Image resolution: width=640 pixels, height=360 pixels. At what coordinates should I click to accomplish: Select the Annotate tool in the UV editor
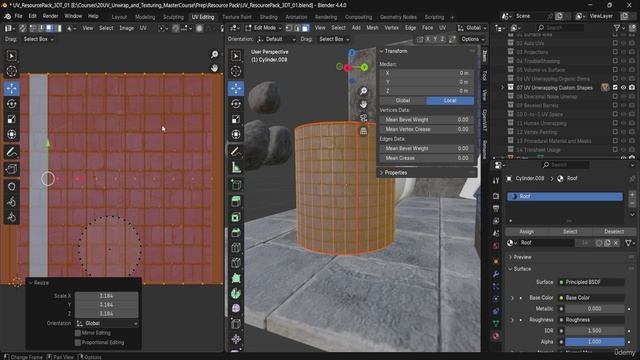click(x=11, y=152)
